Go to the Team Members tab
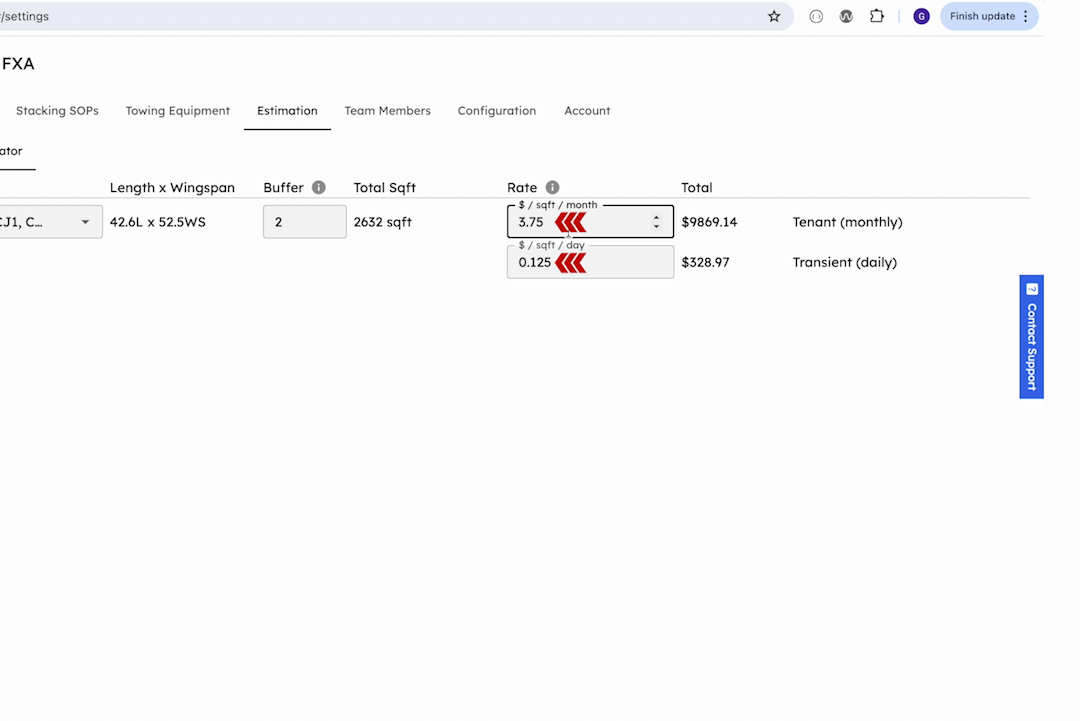The image size is (1080, 721). (x=387, y=111)
